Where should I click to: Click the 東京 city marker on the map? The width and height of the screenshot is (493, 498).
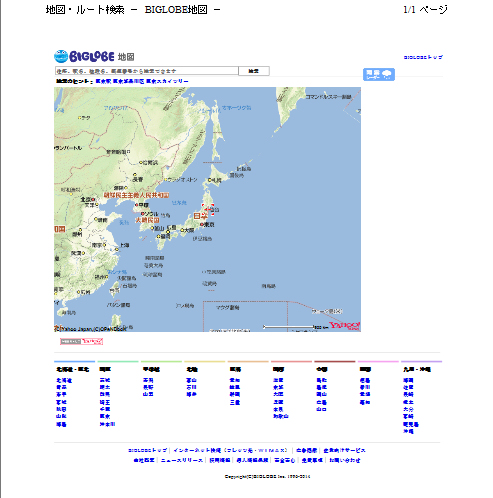pos(202,225)
